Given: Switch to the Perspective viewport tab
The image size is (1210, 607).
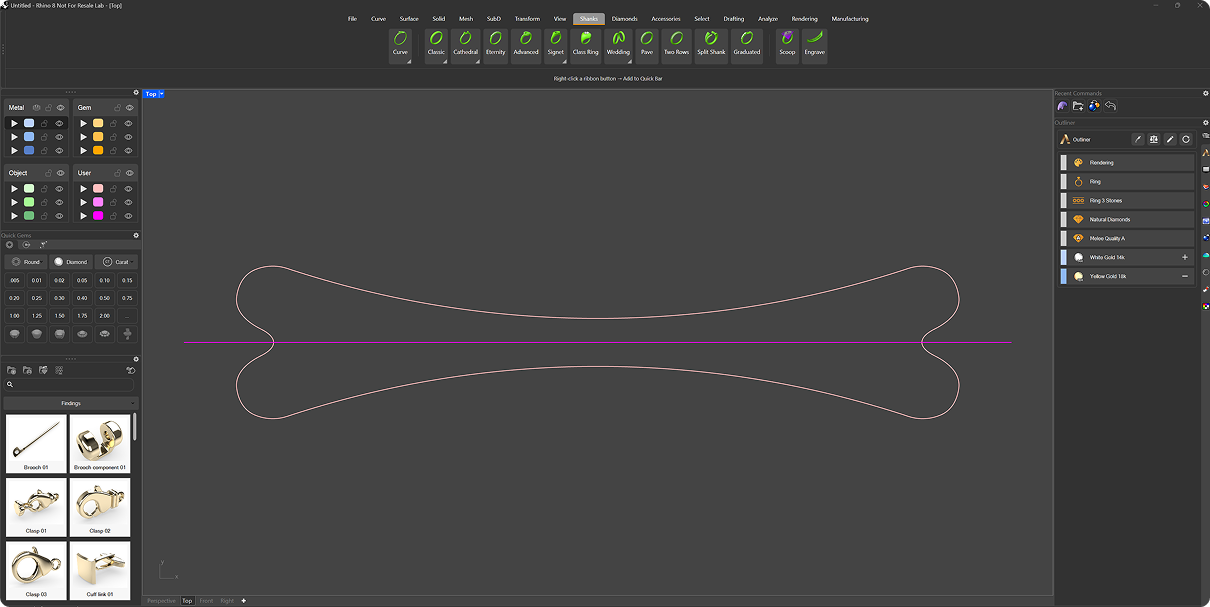Looking at the screenshot, I should point(161,601).
